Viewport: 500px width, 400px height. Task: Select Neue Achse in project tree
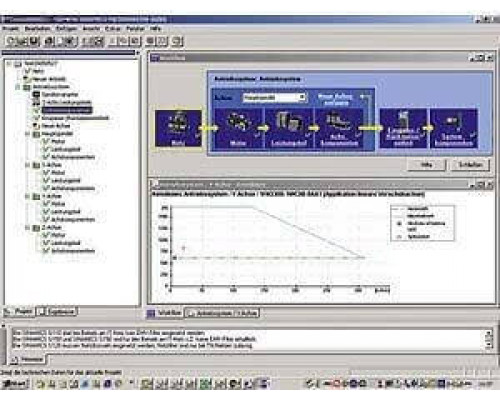pos(56,126)
